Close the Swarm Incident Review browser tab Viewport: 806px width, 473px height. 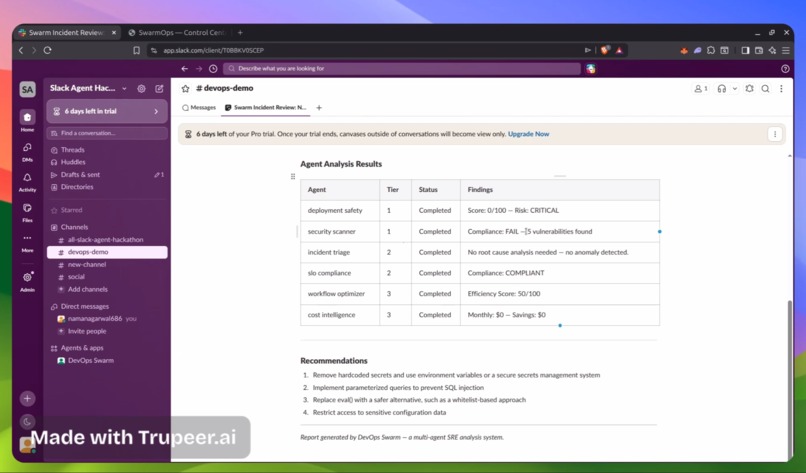114,32
